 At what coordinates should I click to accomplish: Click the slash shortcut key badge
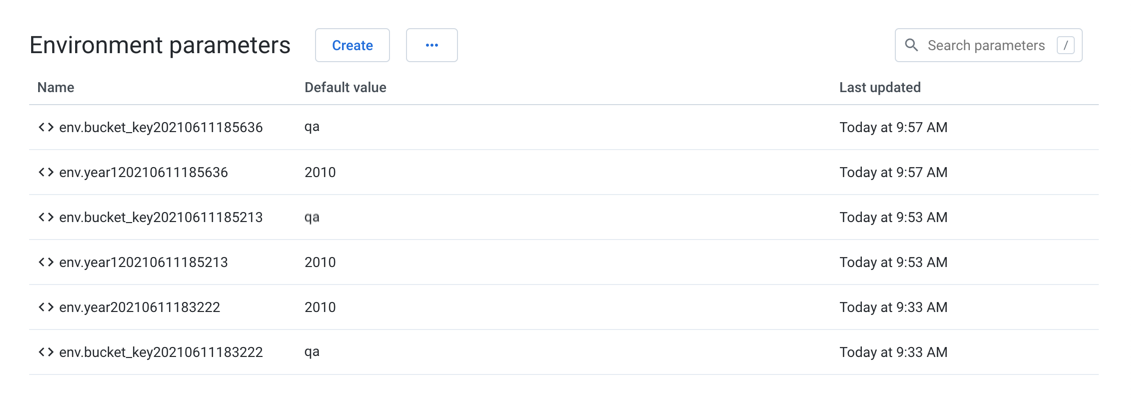pos(1066,45)
